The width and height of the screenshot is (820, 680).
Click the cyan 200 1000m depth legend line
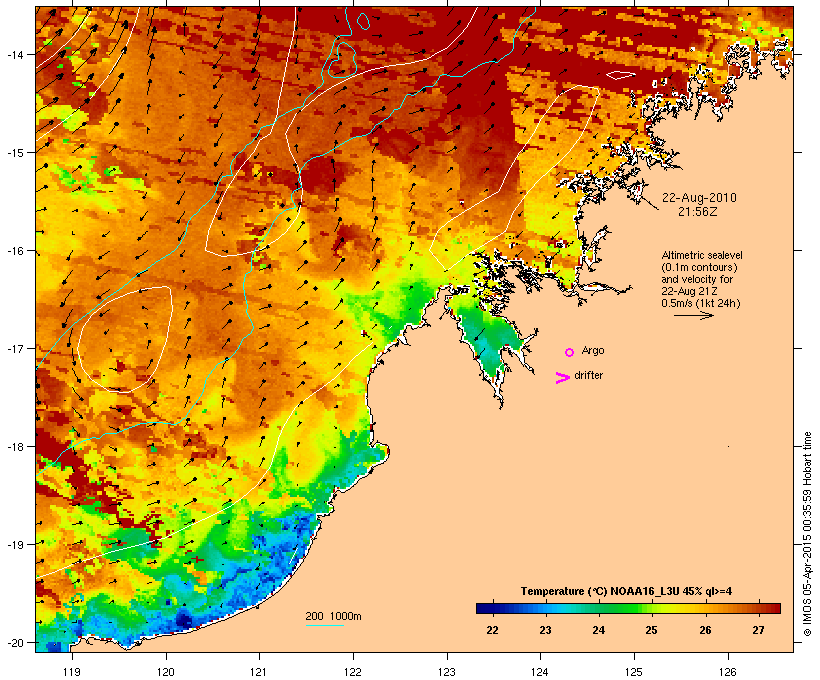click(324, 626)
